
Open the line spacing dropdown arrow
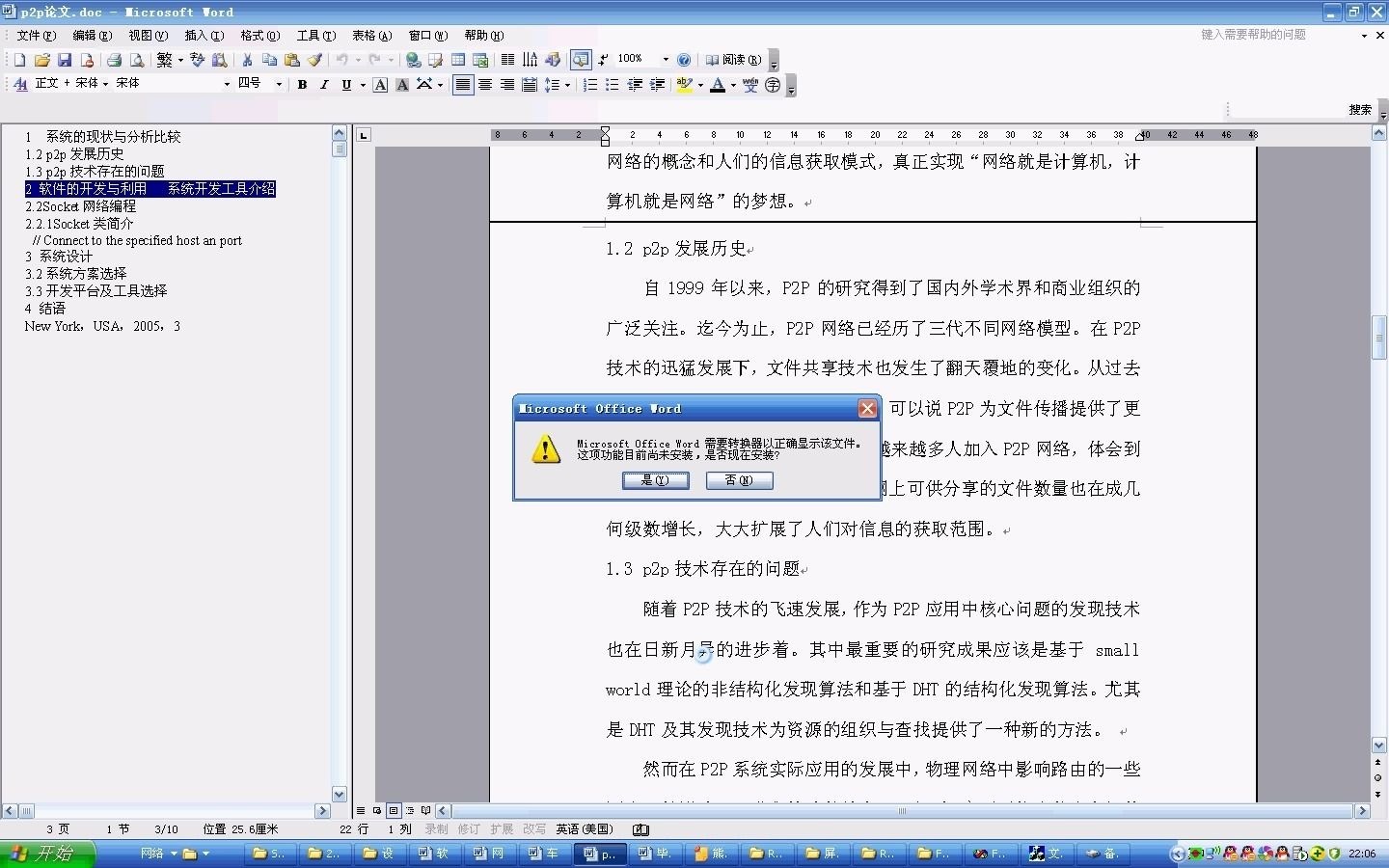565,84
